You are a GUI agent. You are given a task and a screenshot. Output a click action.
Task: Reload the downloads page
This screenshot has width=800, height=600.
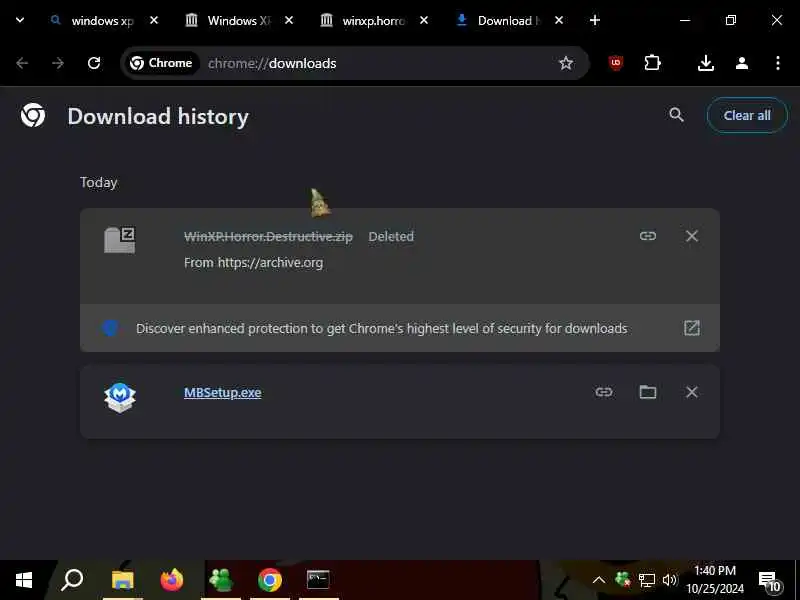(x=94, y=63)
